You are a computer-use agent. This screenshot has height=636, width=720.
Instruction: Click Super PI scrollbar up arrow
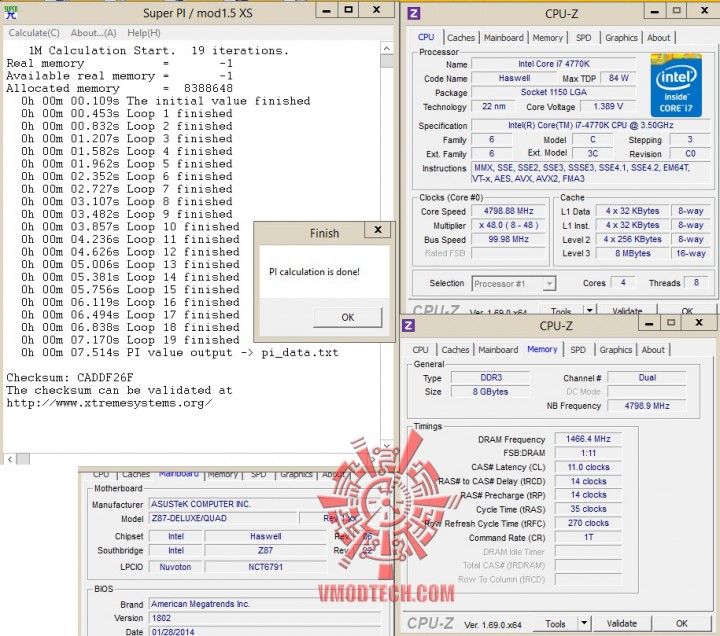pos(387,48)
